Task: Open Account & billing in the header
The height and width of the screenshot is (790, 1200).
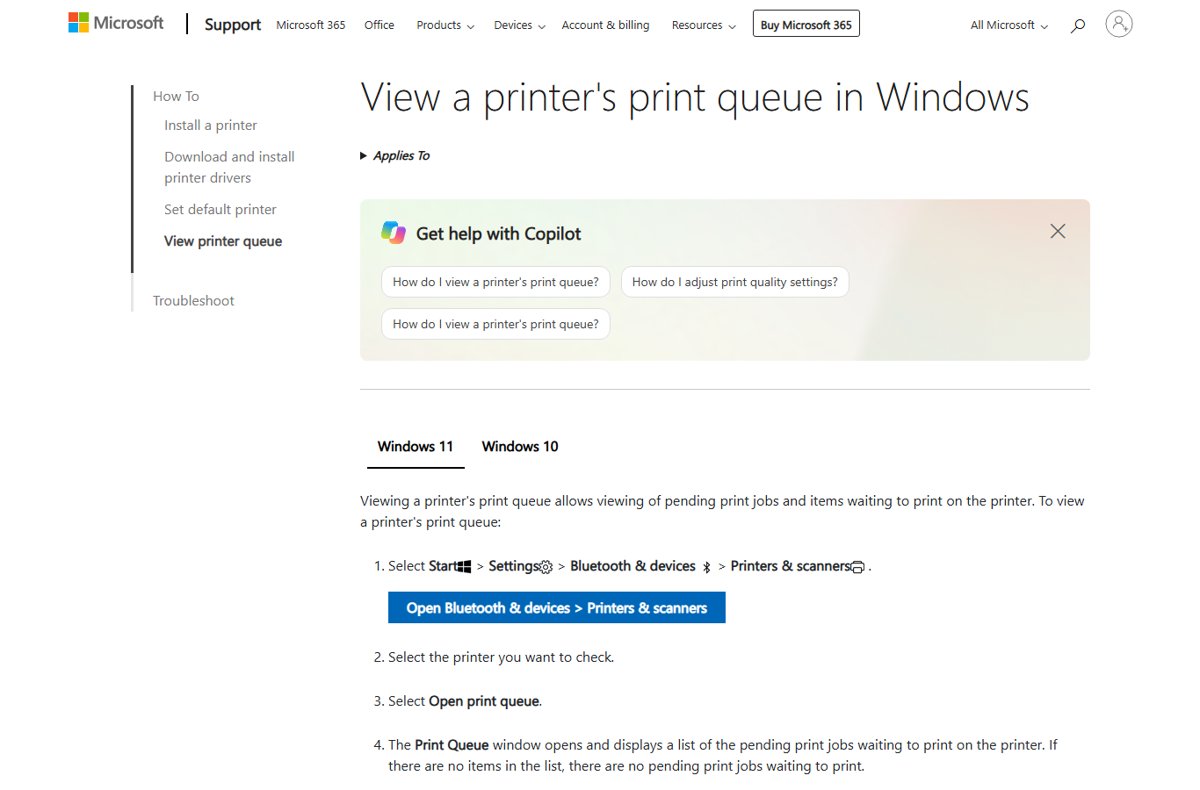Action: click(605, 25)
